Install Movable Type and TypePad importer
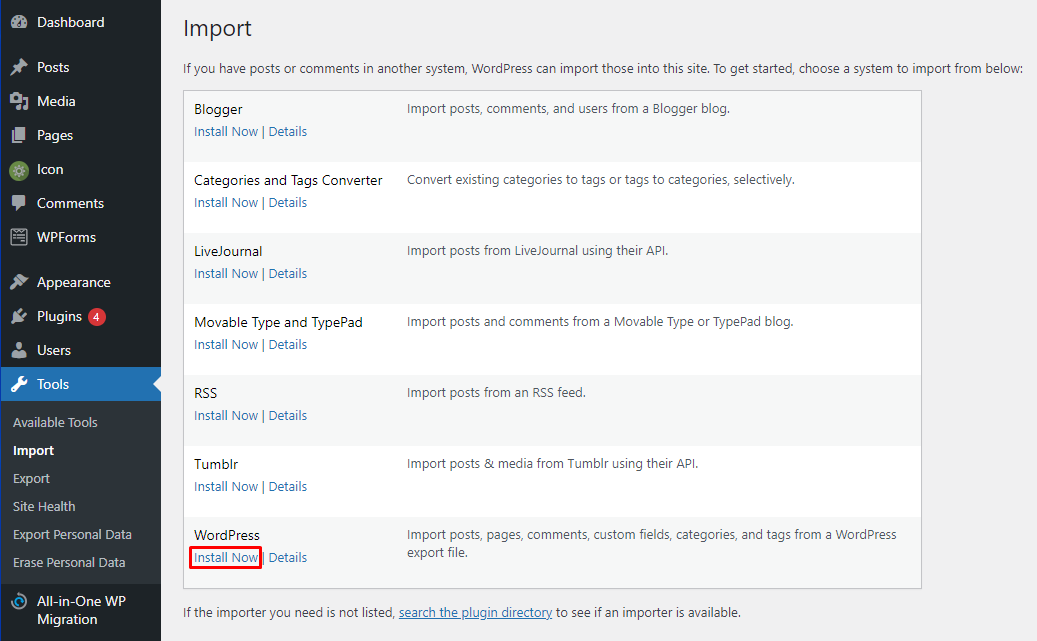The width and height of the screenshot is (1037, 641). [226, 345]
